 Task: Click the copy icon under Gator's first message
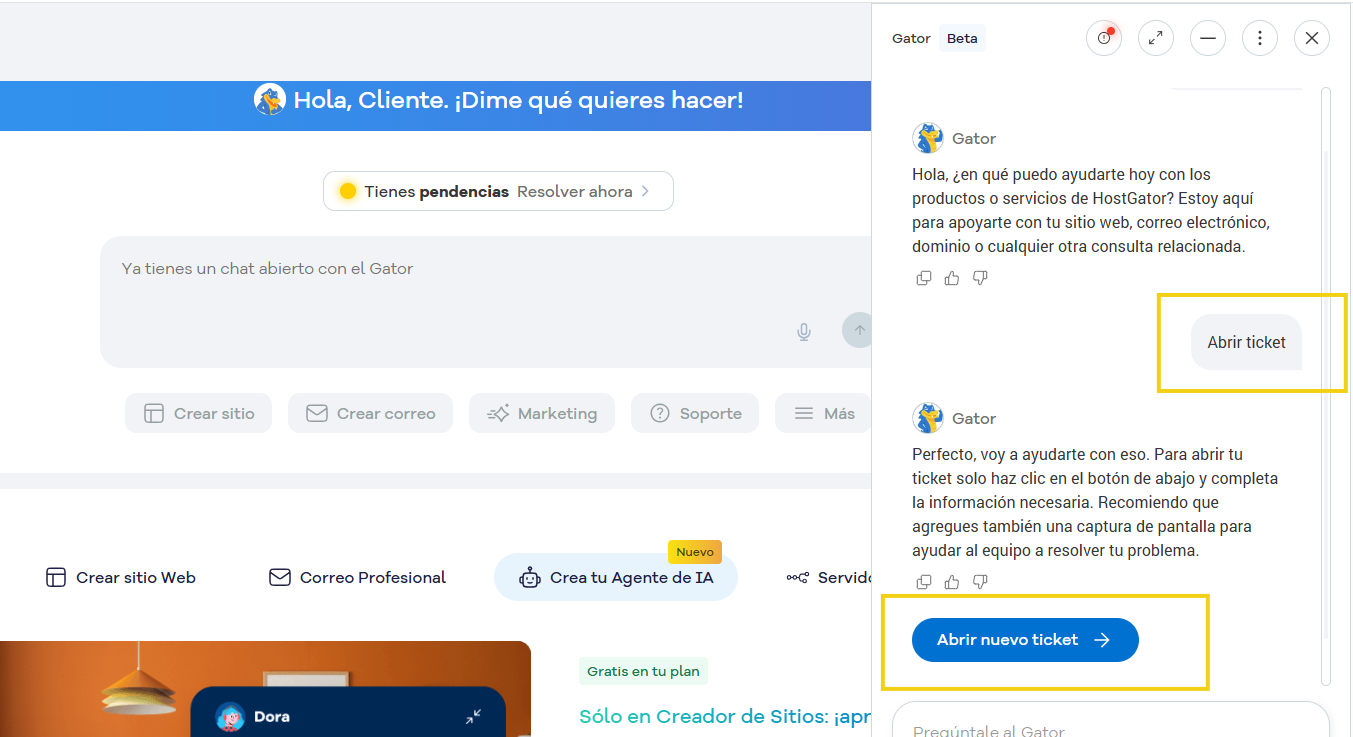(x=923, y=277)
